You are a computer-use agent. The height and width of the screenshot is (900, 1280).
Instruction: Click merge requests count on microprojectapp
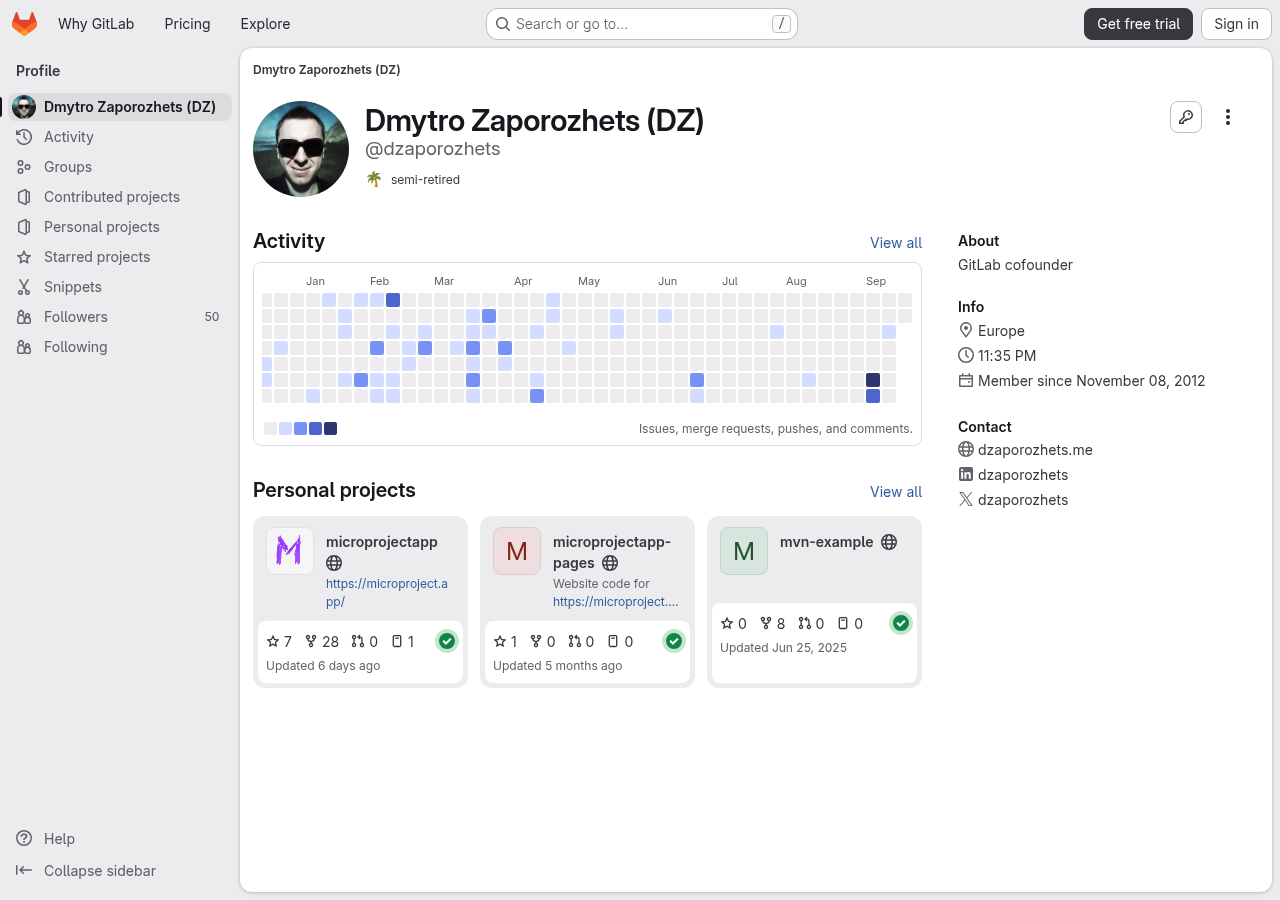(364, 642)
